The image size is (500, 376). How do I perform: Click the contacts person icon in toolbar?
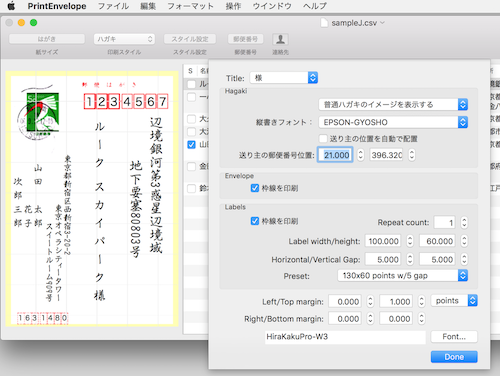280,39
